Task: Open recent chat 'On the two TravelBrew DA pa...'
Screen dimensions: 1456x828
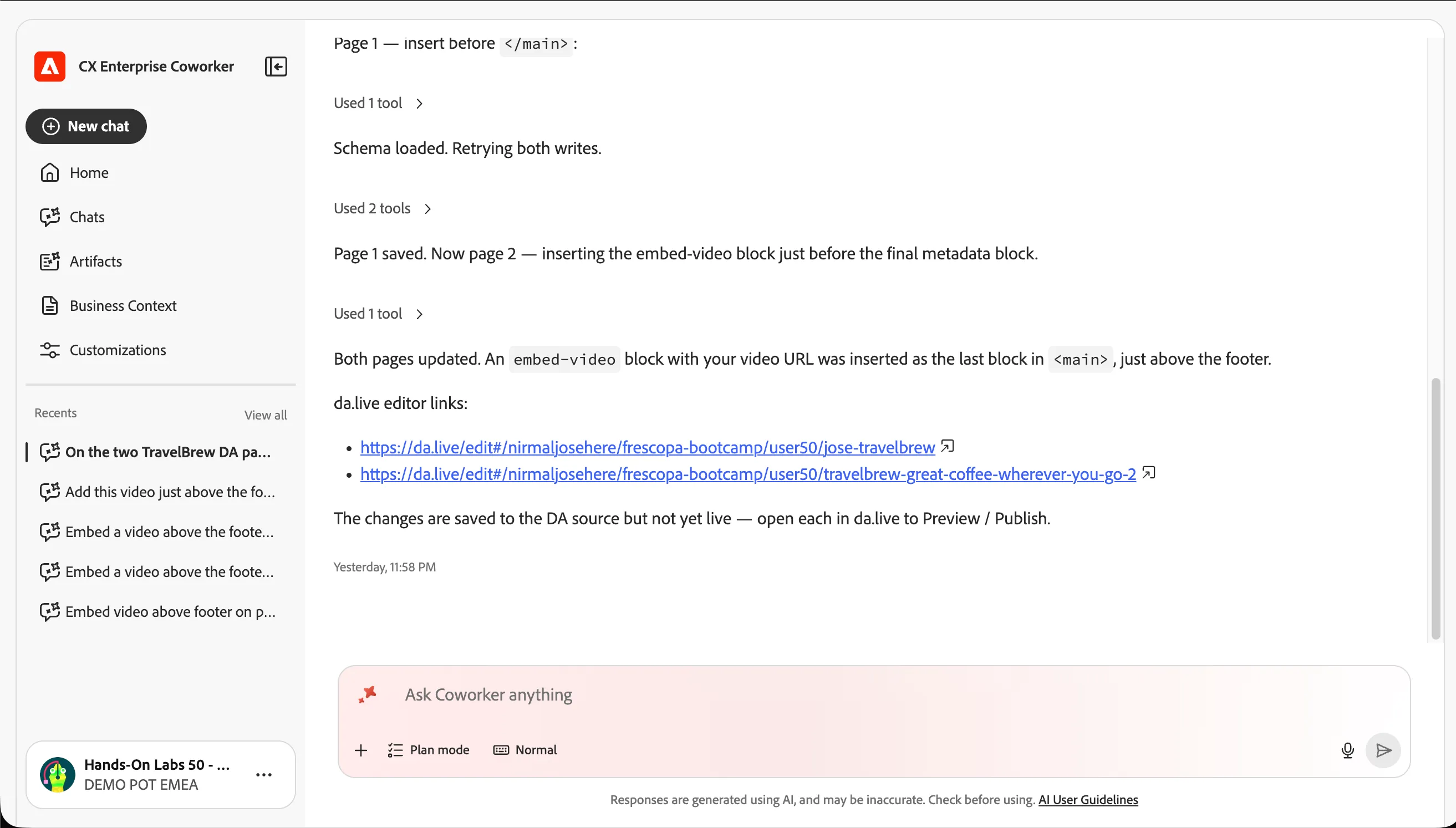Action: coord(159,452)
